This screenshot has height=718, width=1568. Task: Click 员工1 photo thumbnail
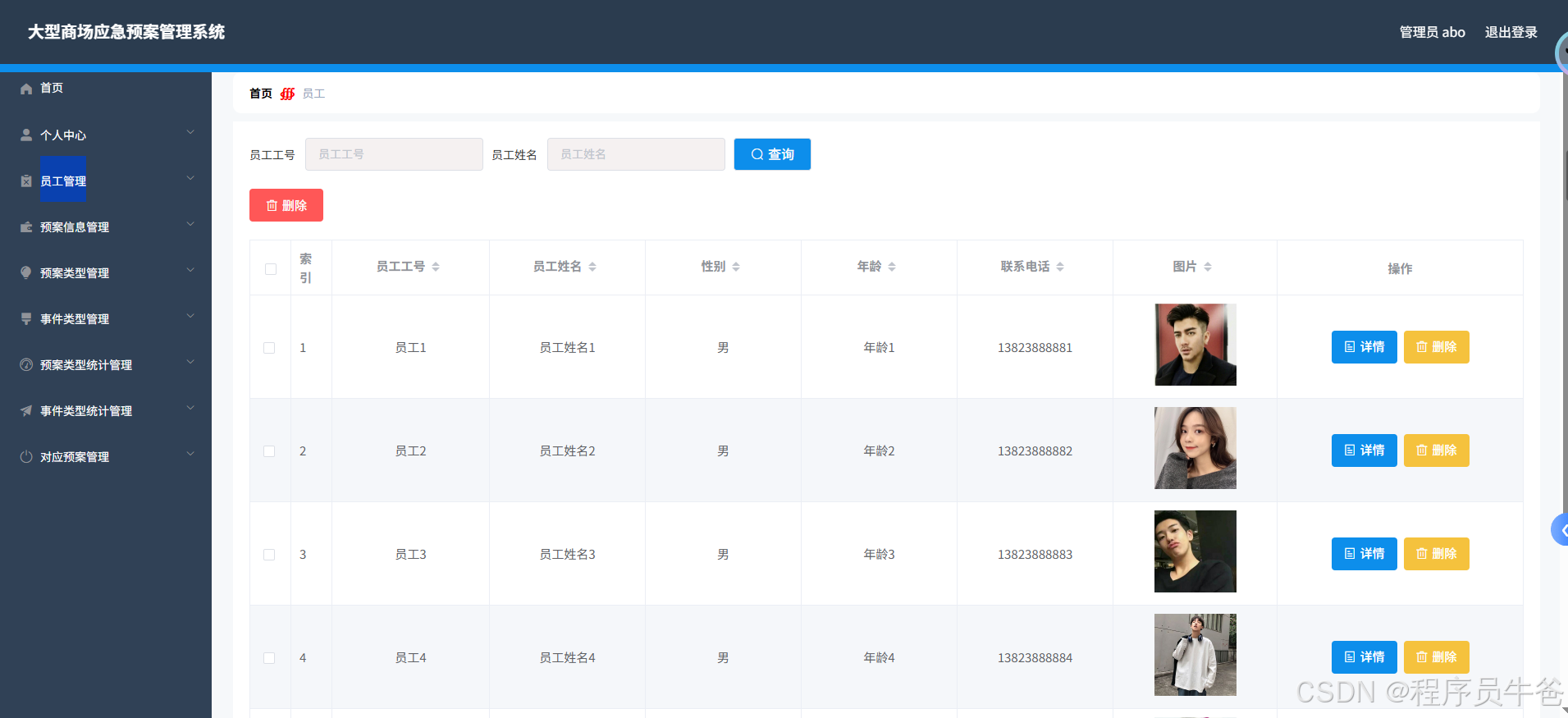coord(1195,345)
